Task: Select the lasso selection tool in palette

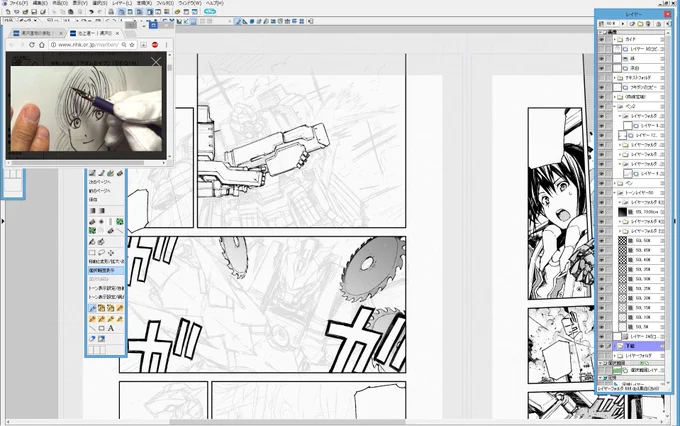Action: pyautogui.click(x=101, y=252)
